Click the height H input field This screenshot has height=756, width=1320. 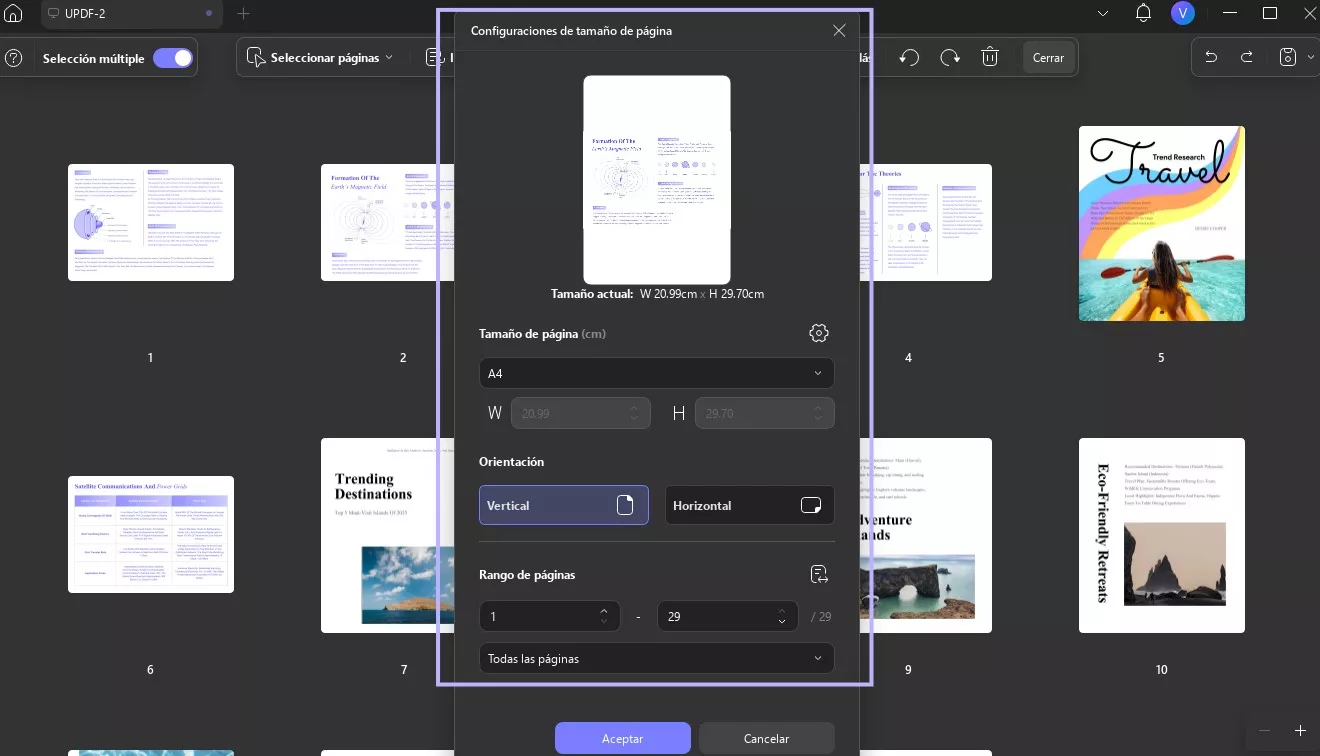click(764, 413)
